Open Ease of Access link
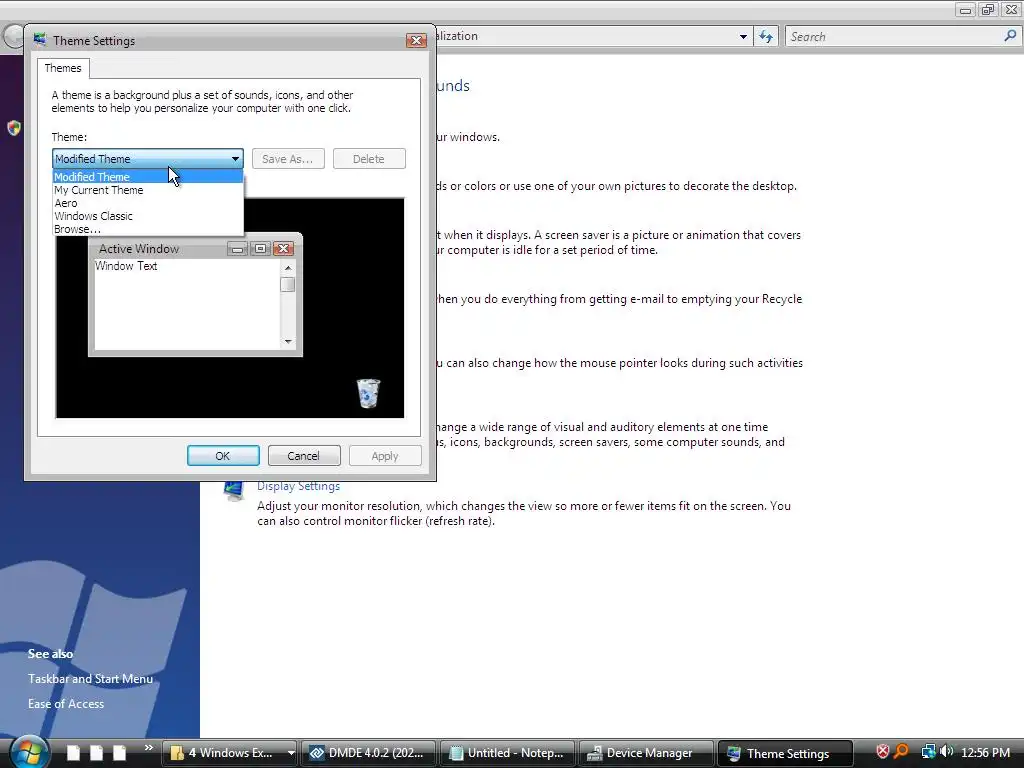This screenshot has width=1024, height=768. coord(66,704)
